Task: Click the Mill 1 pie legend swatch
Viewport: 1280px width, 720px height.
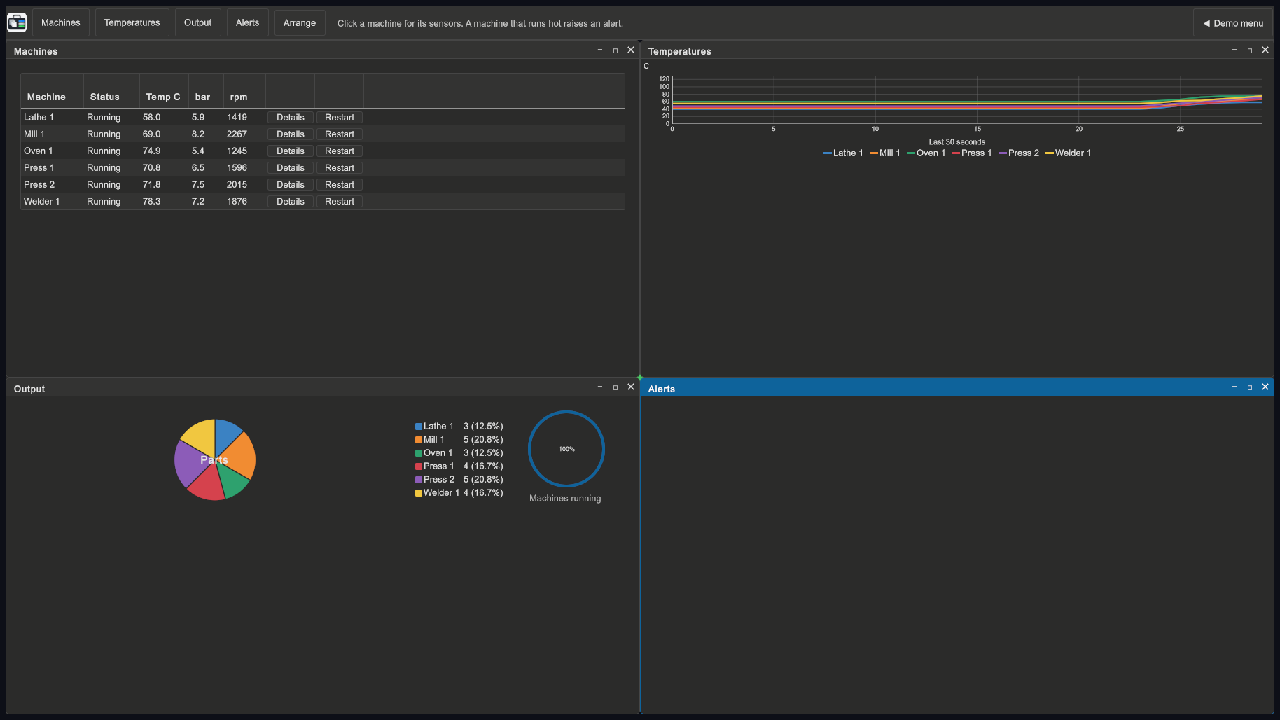Action: click(418, 440)
